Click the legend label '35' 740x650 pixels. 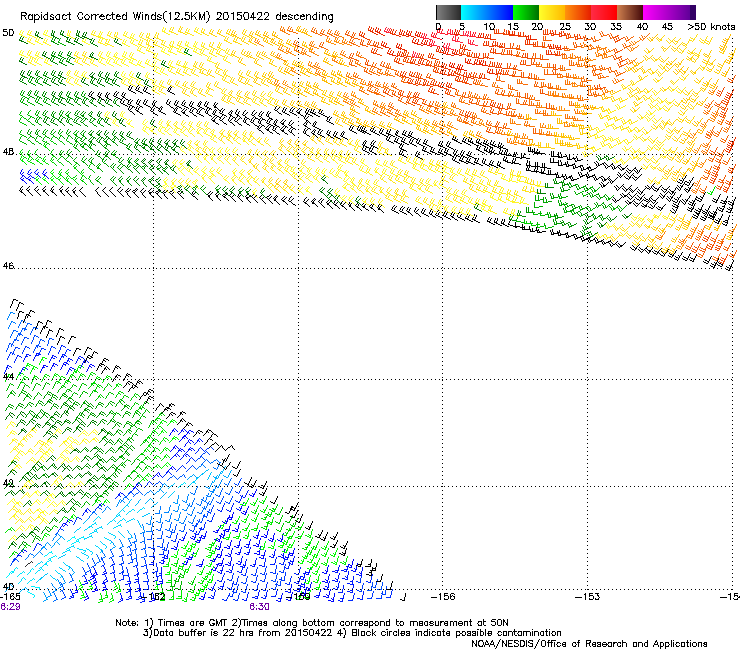click(x=616, y=27)
